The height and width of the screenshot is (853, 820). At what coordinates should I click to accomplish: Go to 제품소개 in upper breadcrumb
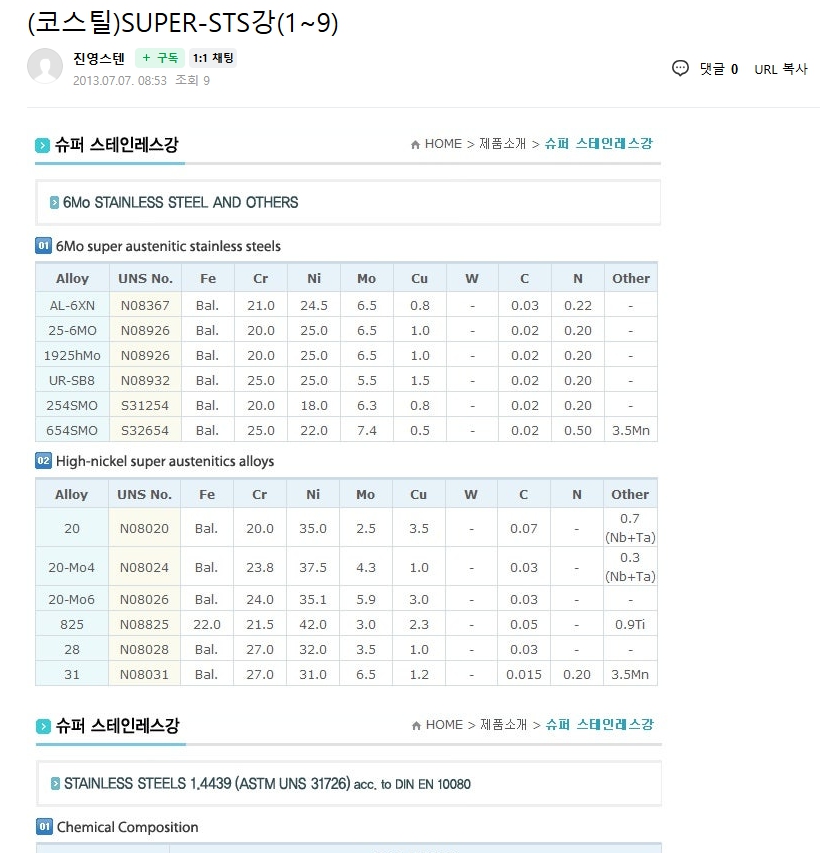point(502,144)
